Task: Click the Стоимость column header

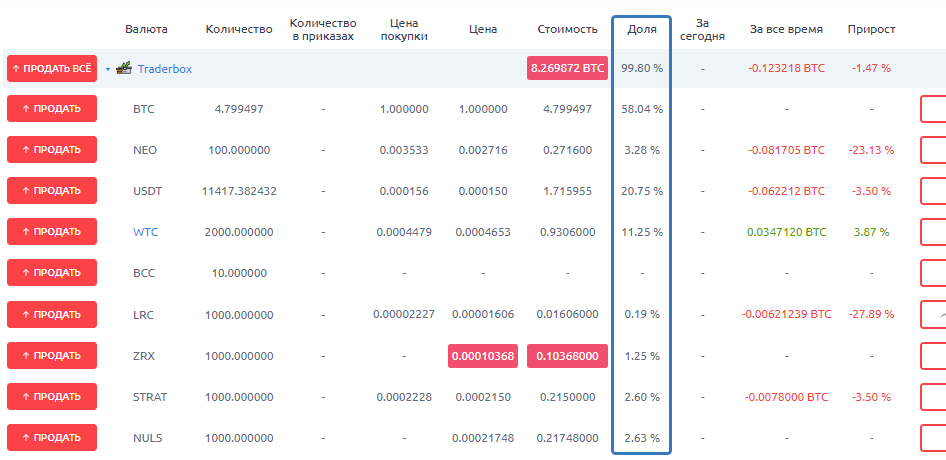Action: point(567,29)
